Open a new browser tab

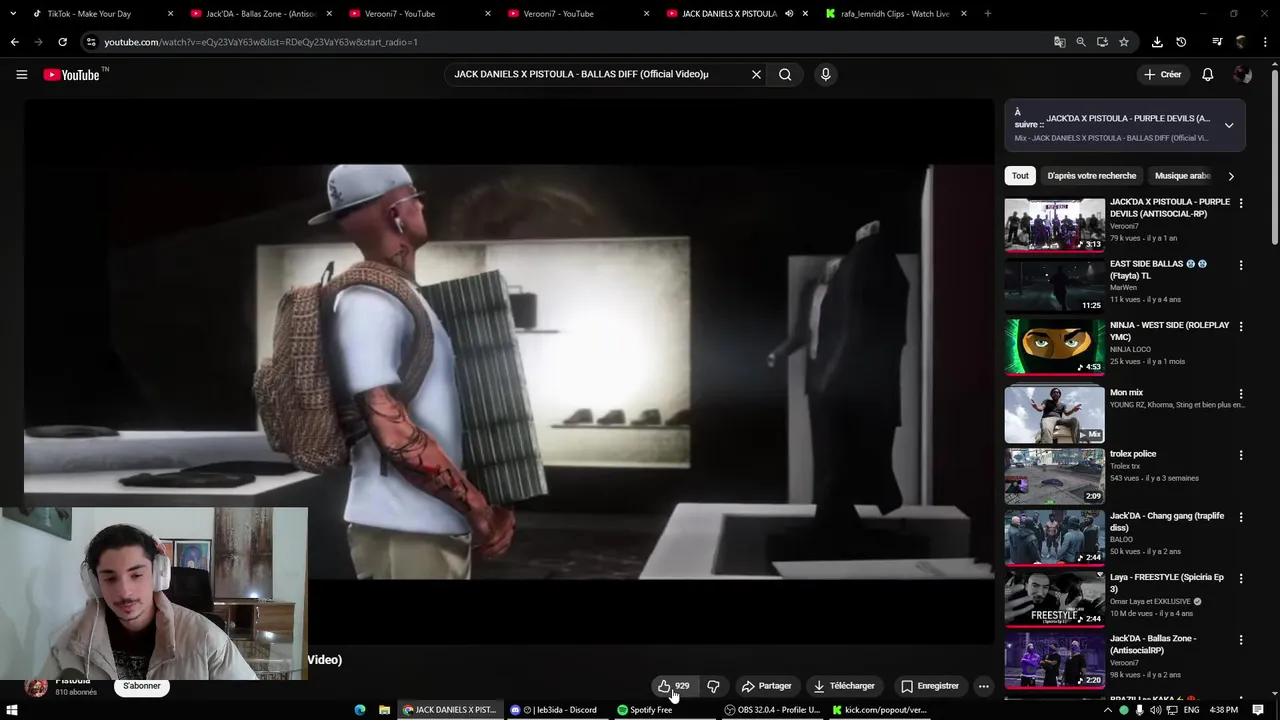click(x=988, y=14)
